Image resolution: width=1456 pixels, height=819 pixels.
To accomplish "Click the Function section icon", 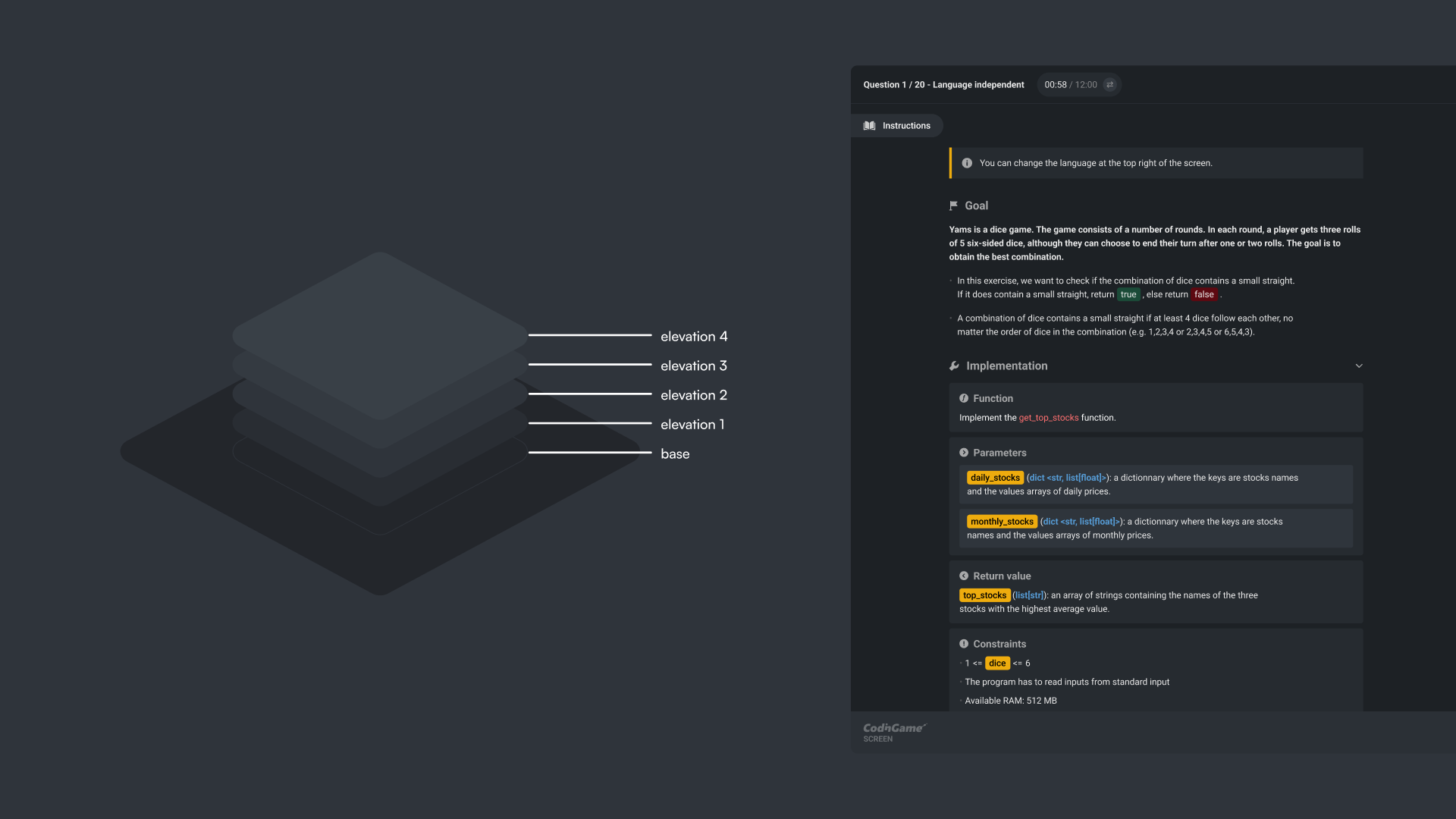I will 963,398.
